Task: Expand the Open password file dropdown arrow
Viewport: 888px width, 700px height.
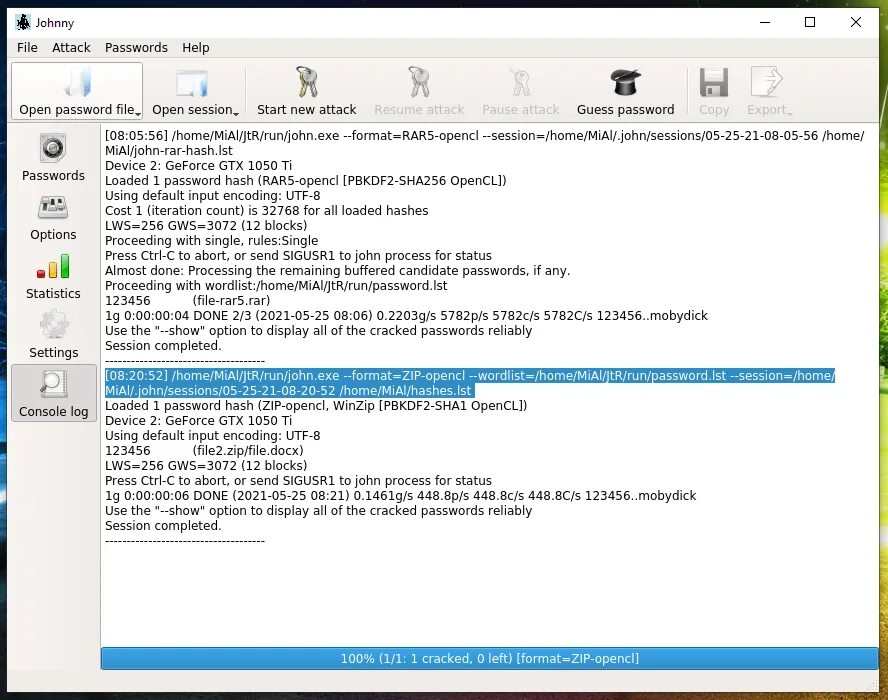Action: (136, 113)
